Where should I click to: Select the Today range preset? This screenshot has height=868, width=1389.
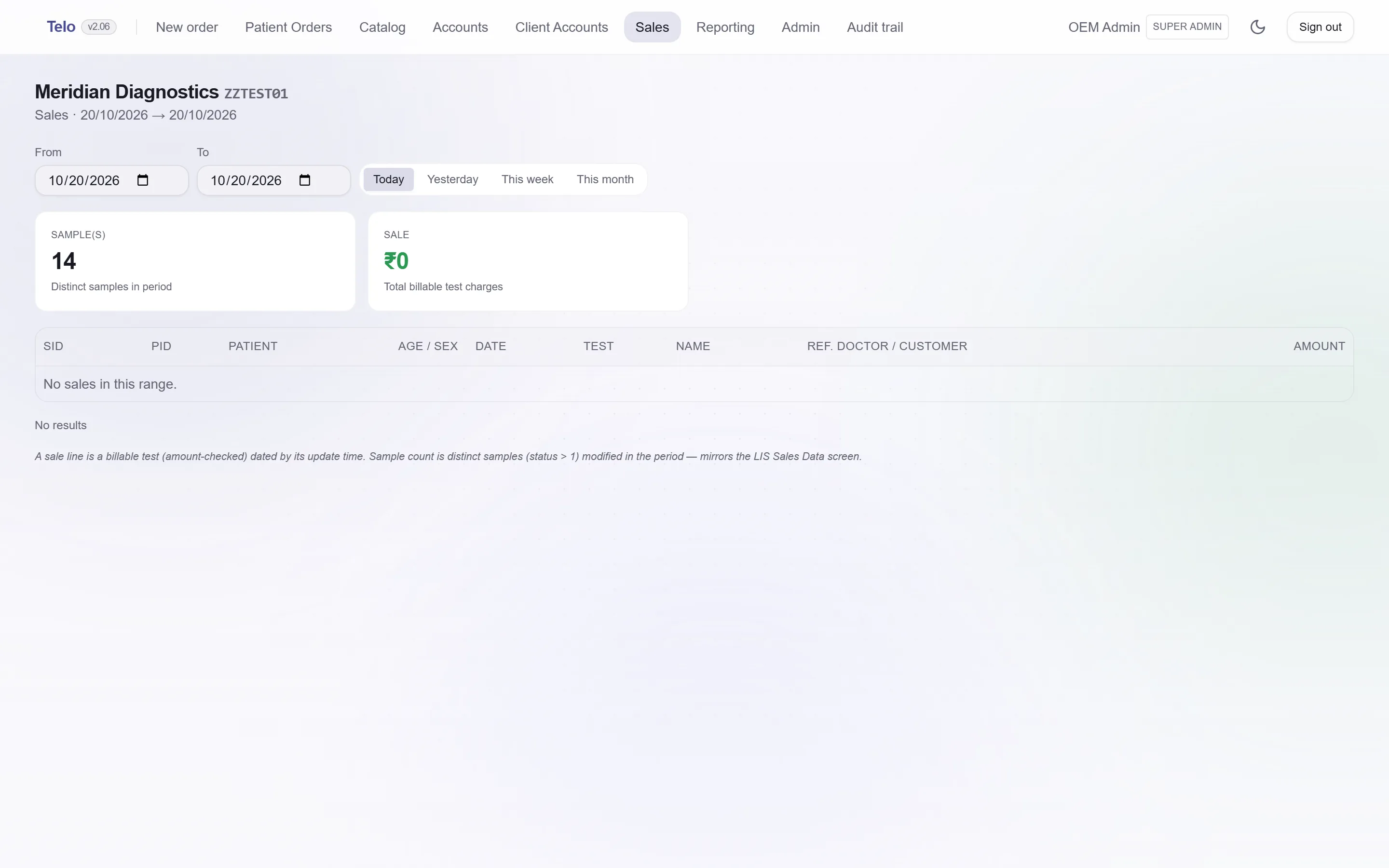(x=389, y=179)
